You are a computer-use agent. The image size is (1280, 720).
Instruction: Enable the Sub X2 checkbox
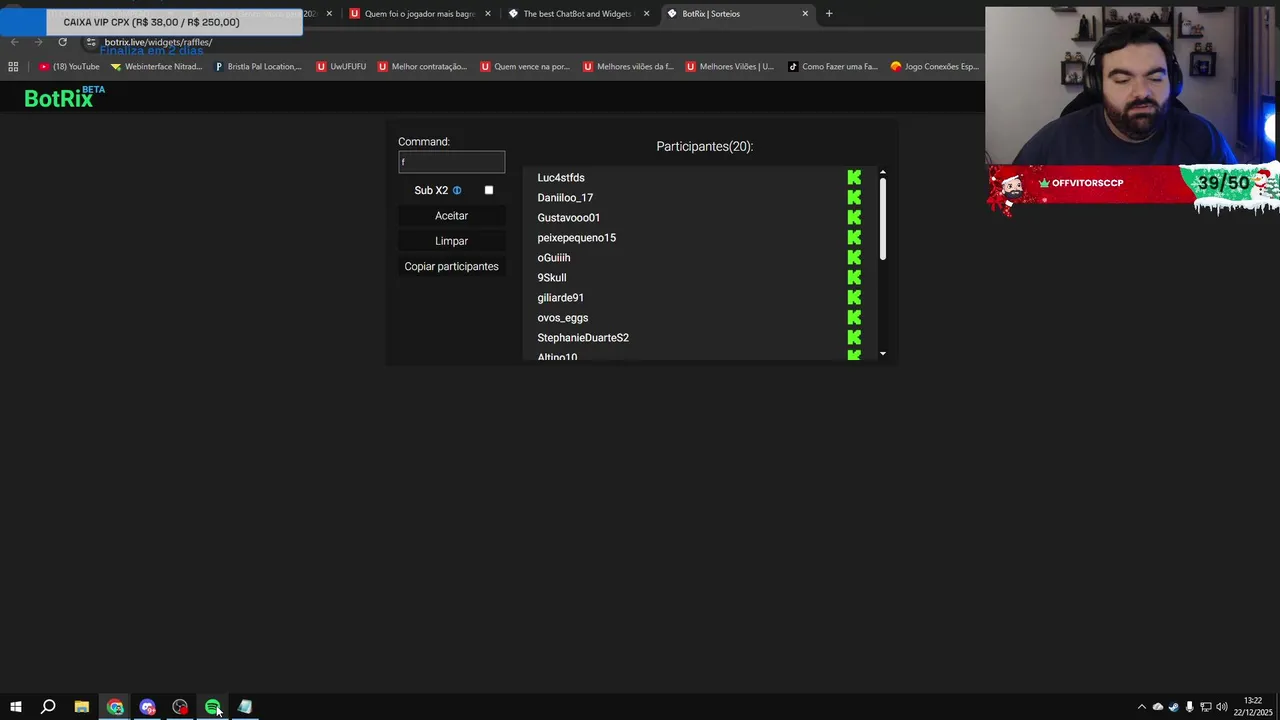point(489,190)
